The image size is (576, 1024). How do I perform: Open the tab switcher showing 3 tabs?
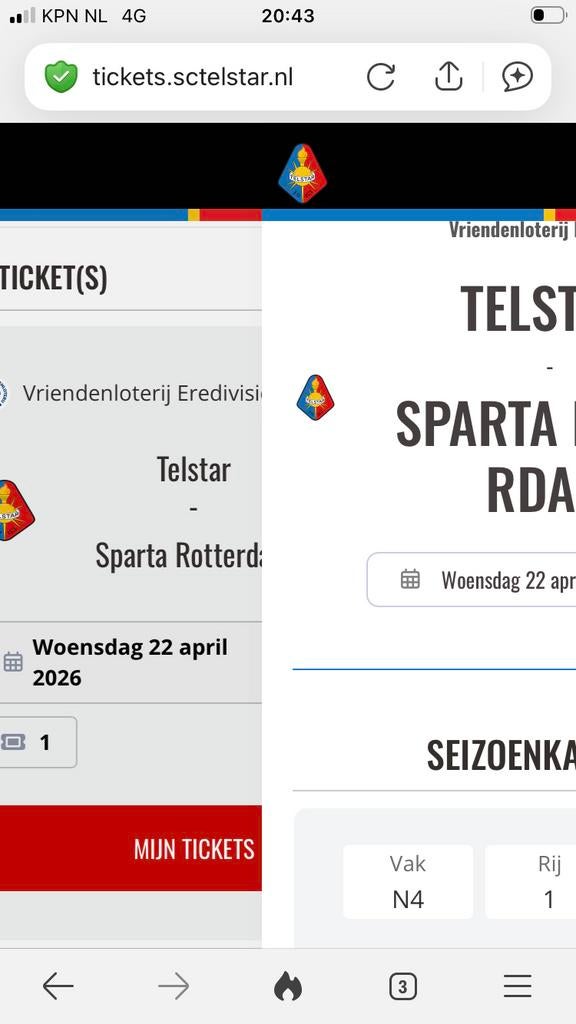(x=402, y=986)
